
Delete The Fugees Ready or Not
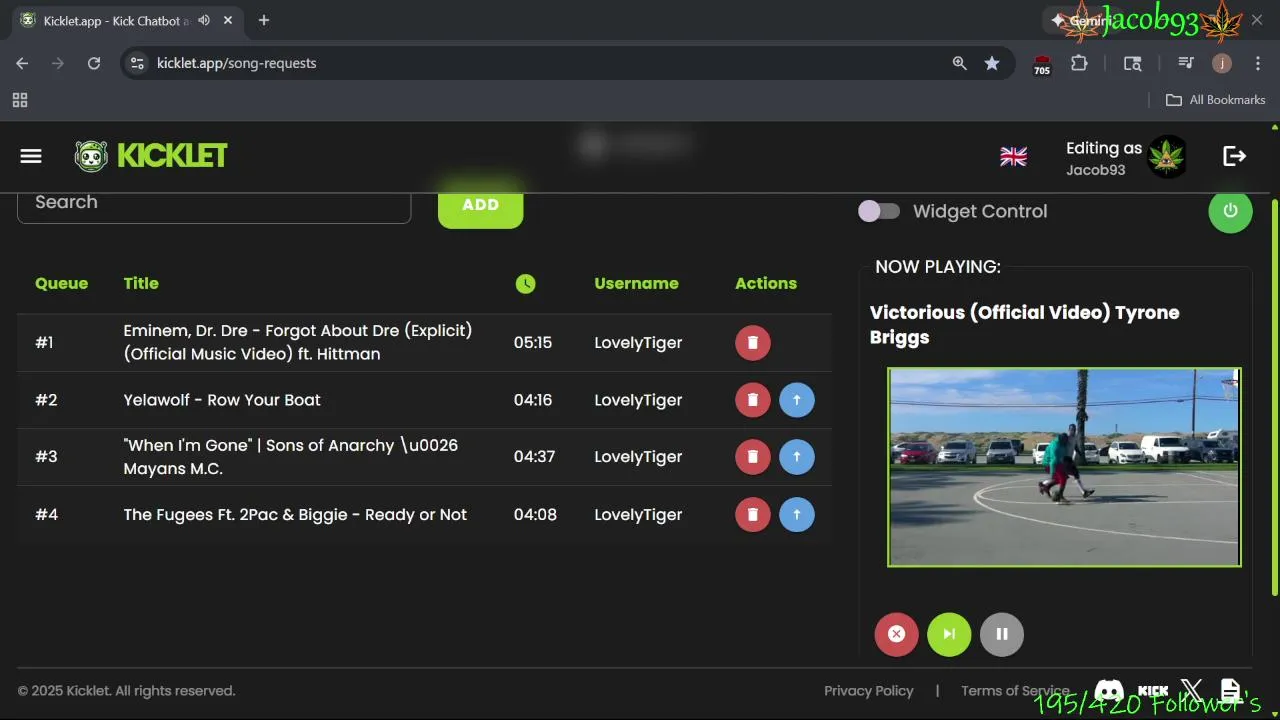click(x=753, y=515)
